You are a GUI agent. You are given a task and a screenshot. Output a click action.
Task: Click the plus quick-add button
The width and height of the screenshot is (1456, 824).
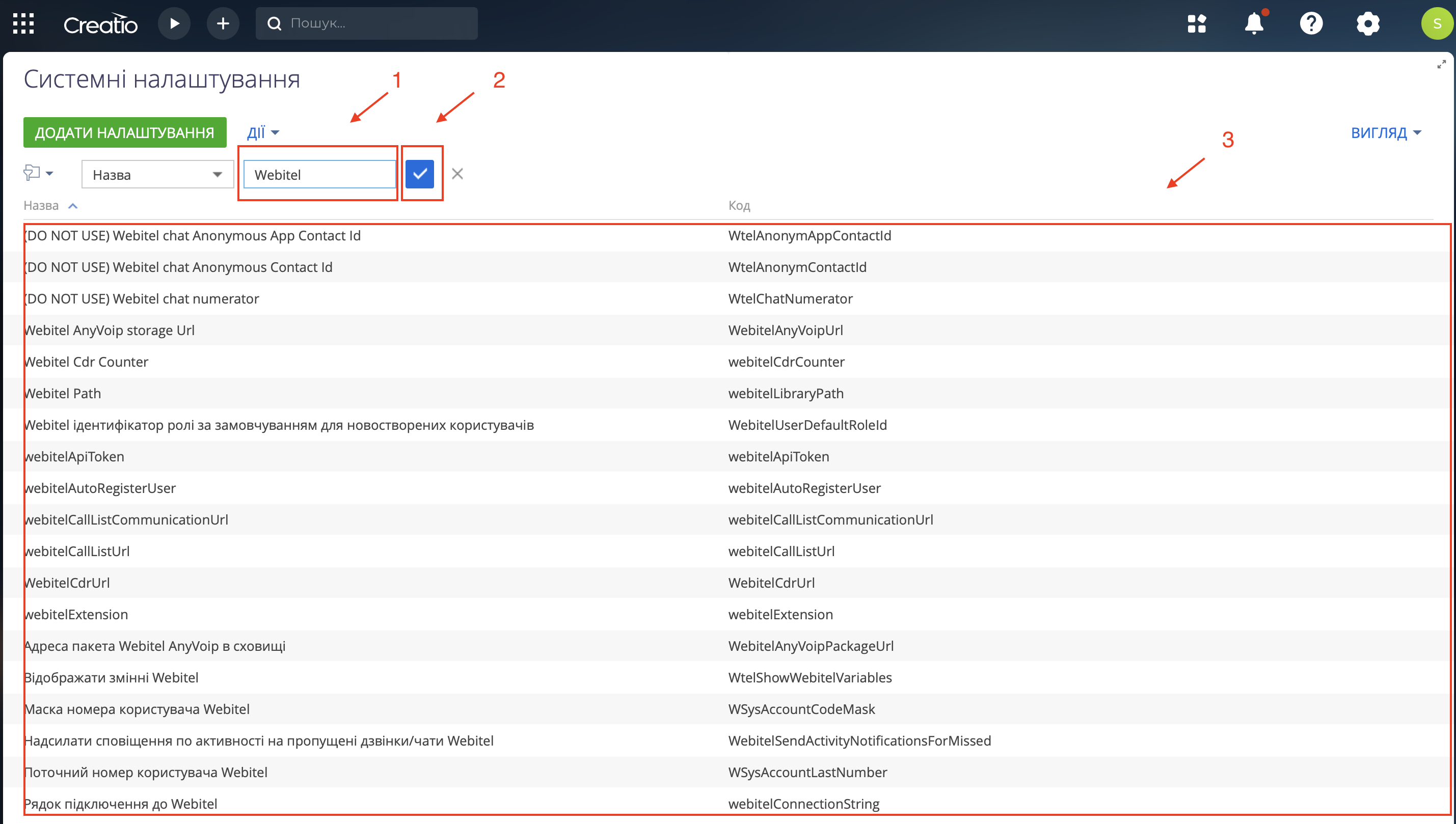[223, 24]
